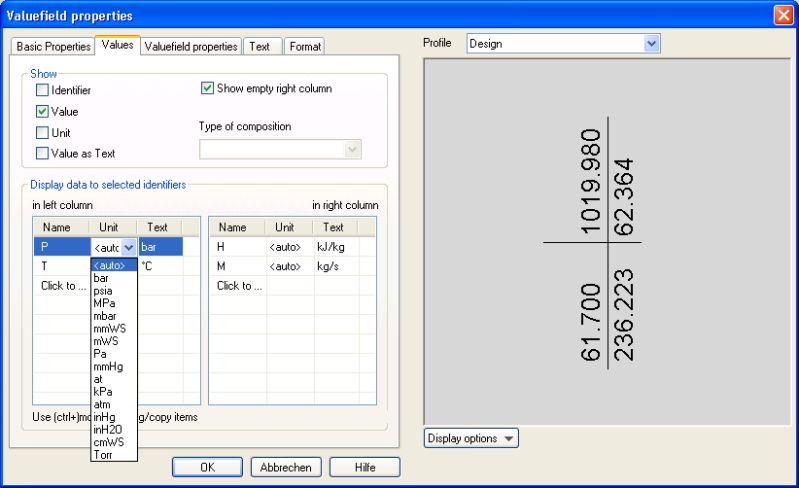Screen dimensions: 799x488
Task: Open the Type of composition dropdown
Action: [x=280, y=149]
